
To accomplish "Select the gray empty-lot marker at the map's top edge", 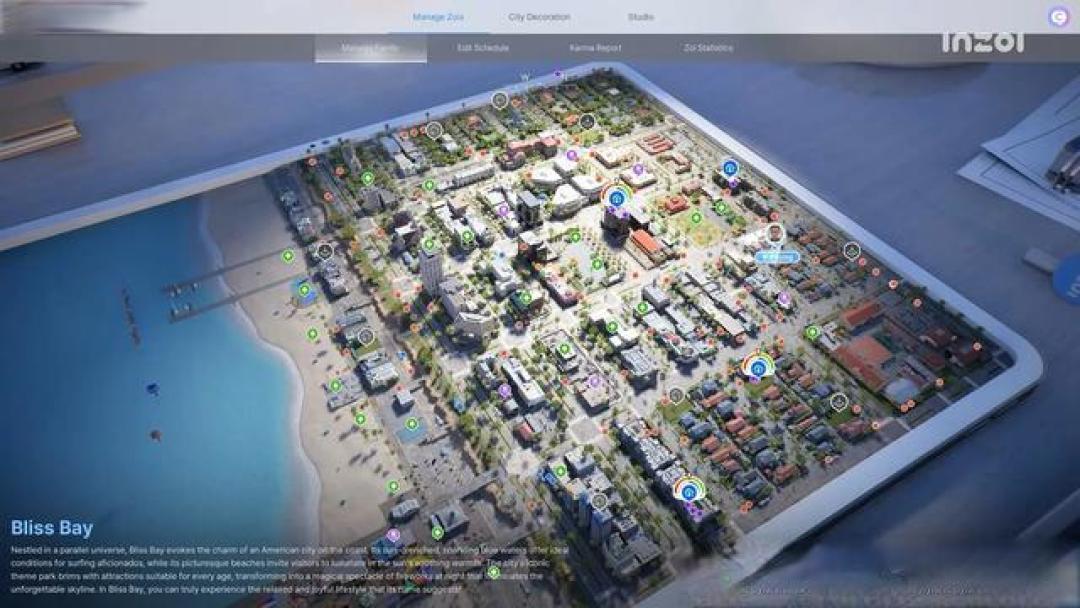I will pyautogui.click(x=500, y=100).
